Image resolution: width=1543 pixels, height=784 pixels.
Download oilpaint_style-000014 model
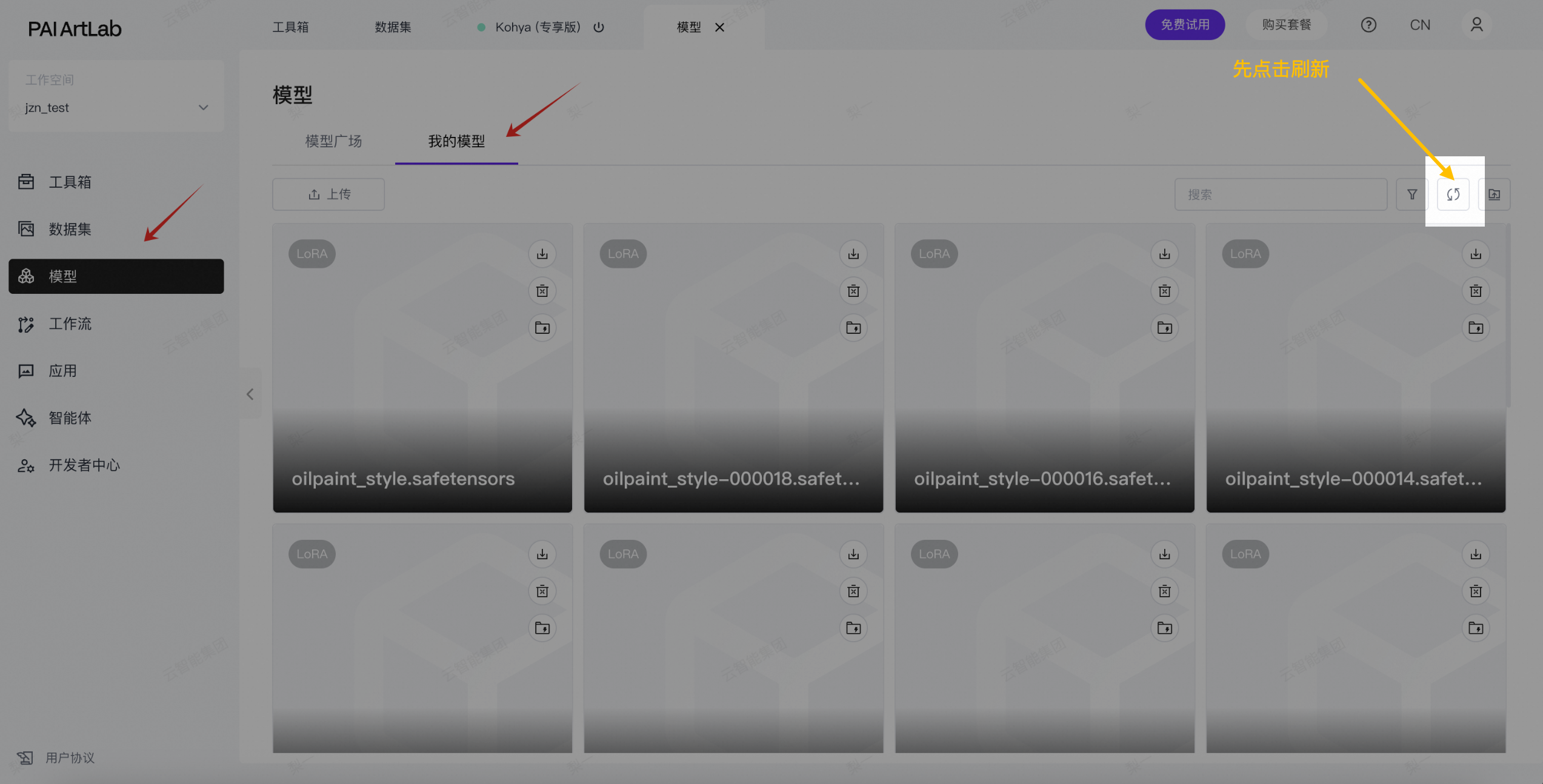tap(1475, 254)
